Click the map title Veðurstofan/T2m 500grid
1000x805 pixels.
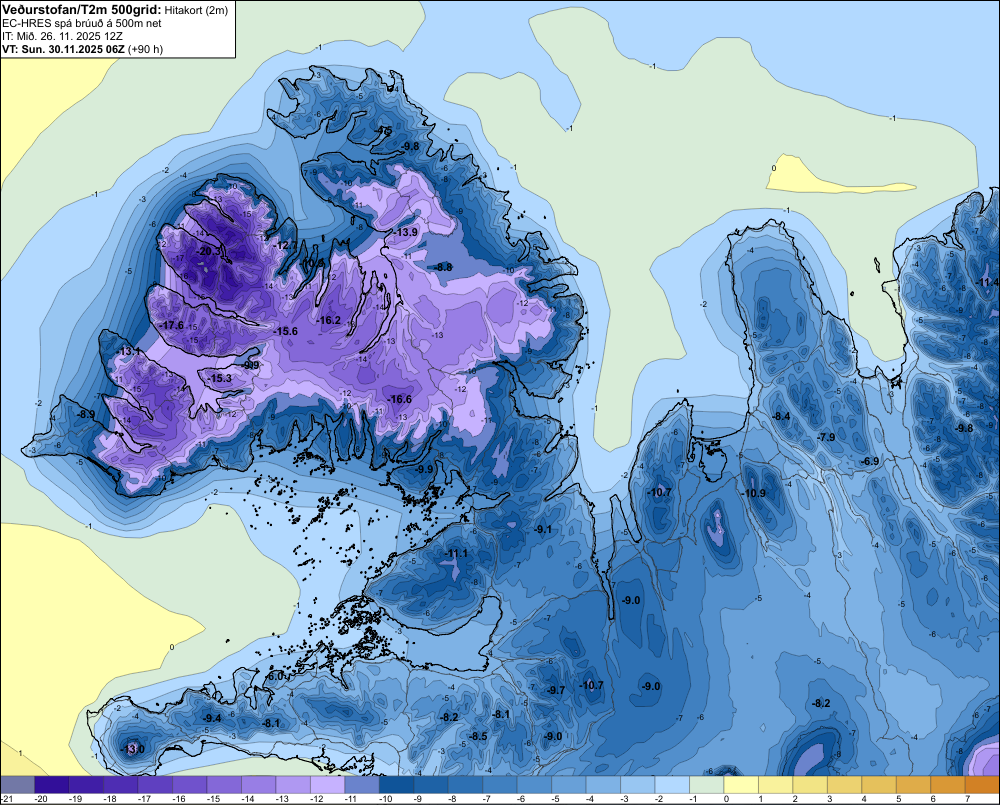tap(82, 9)
